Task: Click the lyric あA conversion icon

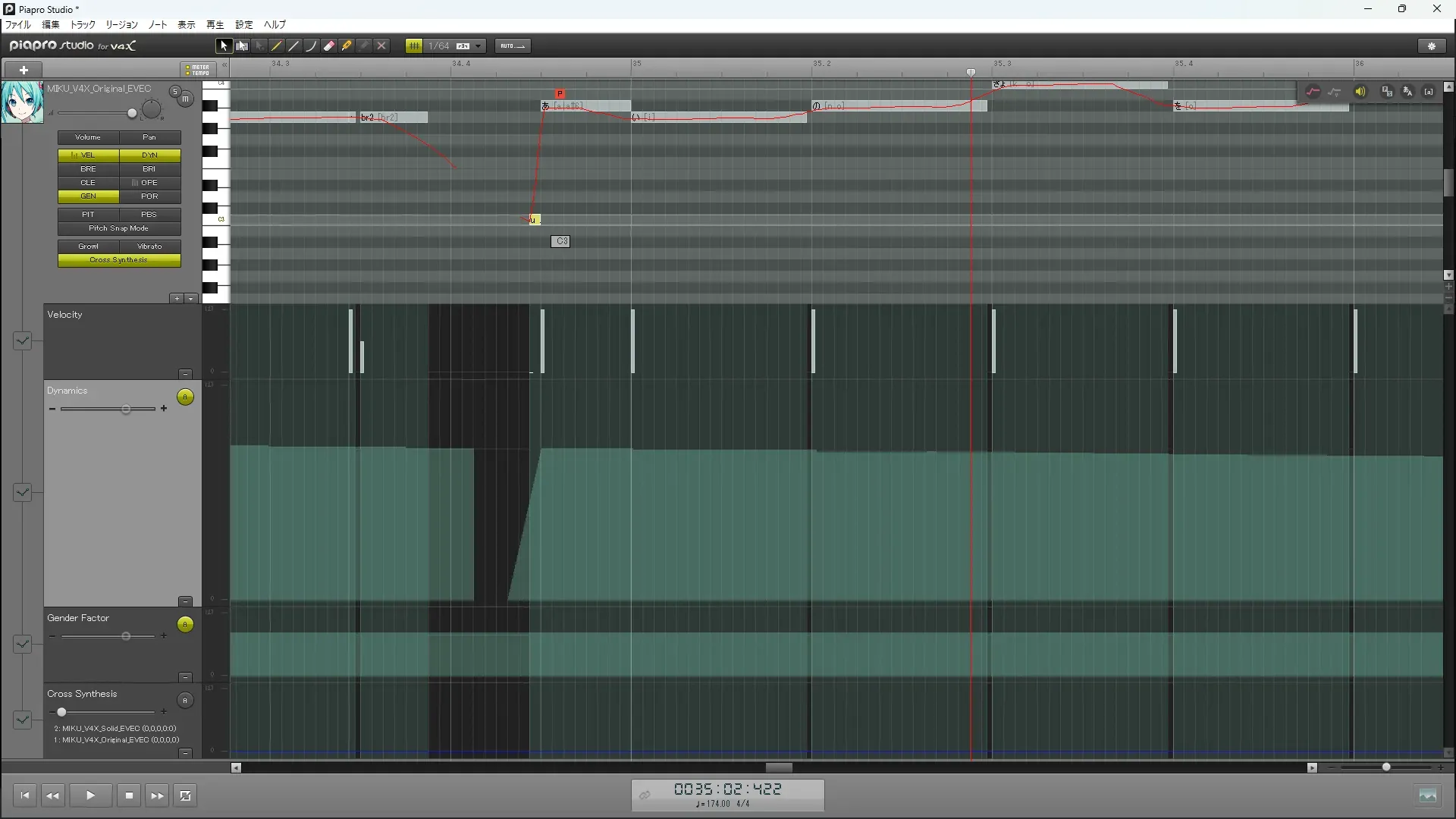Action: click(x=1407, y=92)
